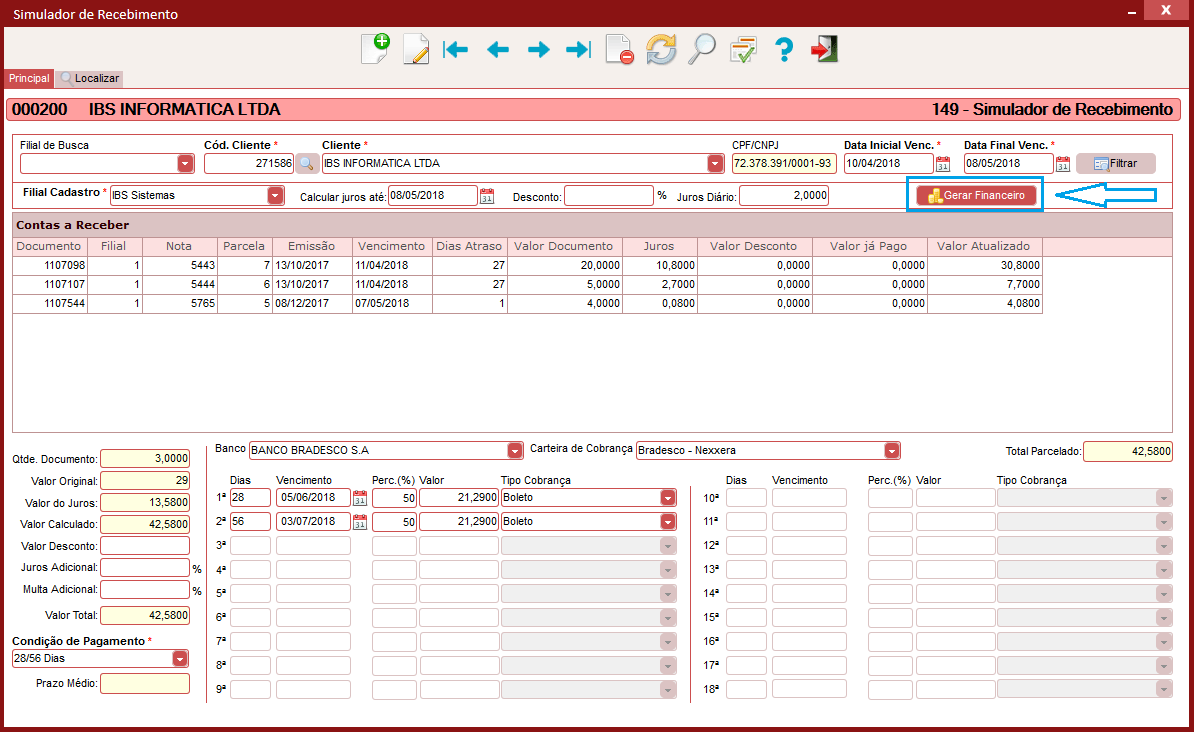This screenshot has width=1194, height=732.
Task: Click the Total Parcelado field
Action: [x=1128, y=452]
